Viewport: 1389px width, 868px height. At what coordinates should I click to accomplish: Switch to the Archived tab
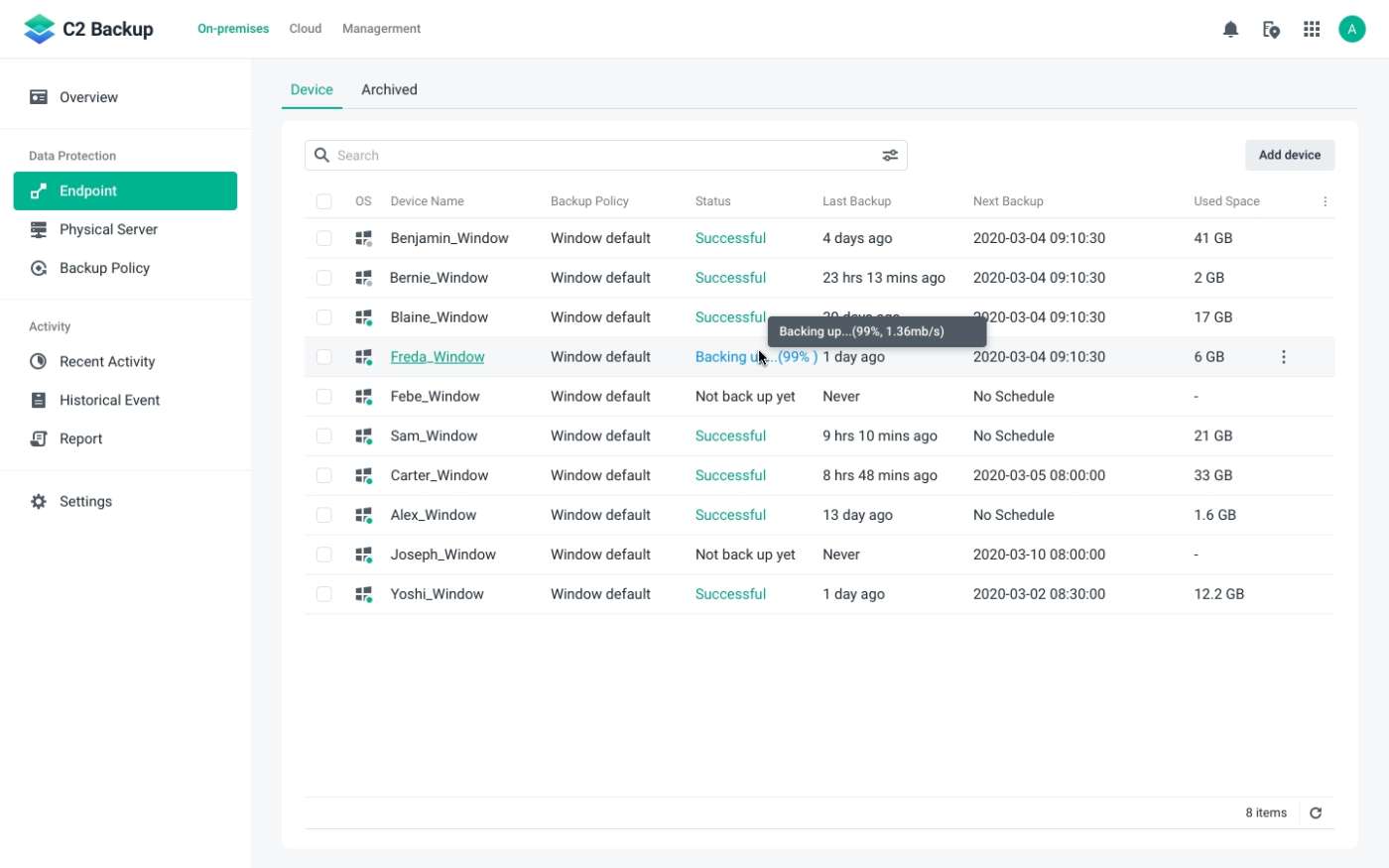pos(389,89)
